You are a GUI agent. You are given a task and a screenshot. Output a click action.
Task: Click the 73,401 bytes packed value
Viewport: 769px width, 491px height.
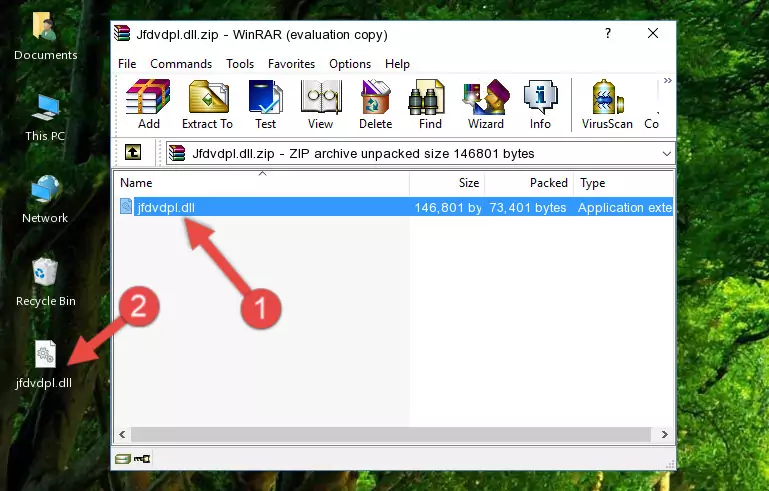click(528, 207)
